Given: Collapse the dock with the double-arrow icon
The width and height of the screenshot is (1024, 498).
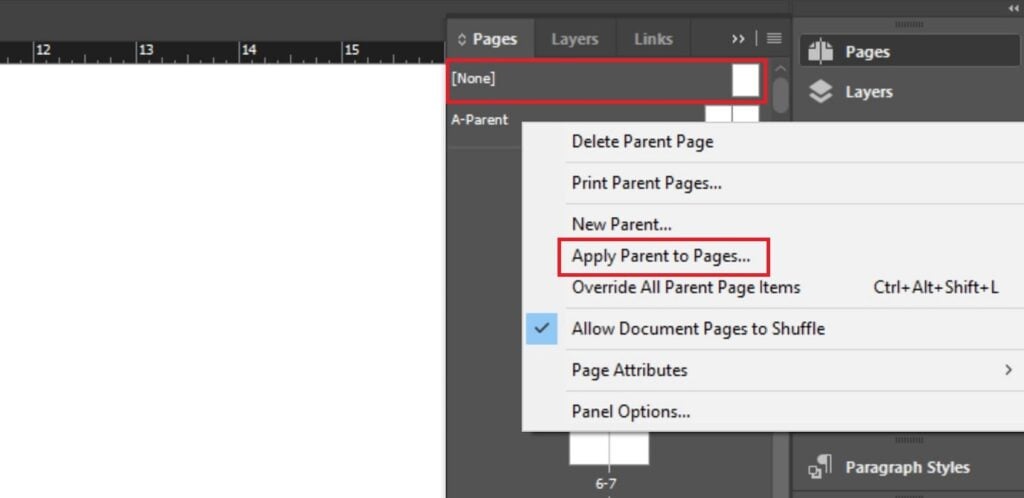Looking at the screenshot, I should pos(1013,7).
